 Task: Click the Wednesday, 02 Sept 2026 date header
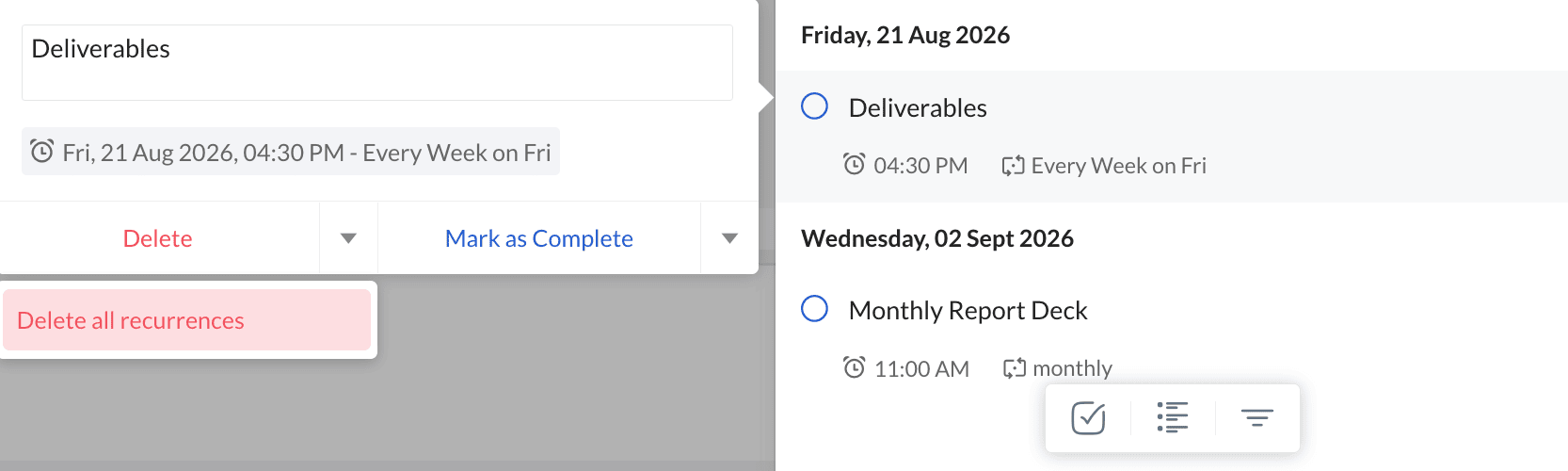click(x=937, y=238)
